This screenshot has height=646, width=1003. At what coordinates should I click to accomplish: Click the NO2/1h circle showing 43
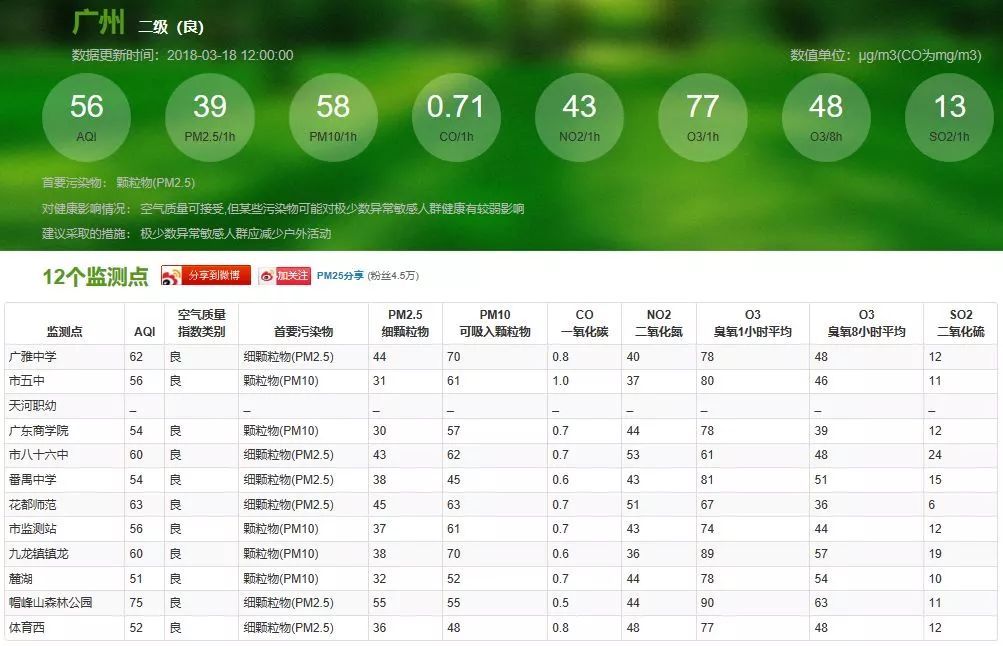pos(579,116)
